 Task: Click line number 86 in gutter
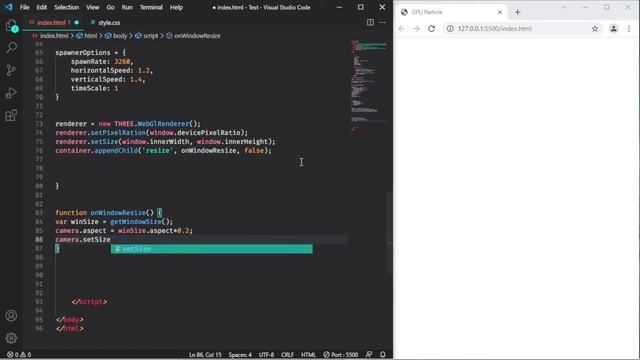pyautogui.click(x=39, y=240)
